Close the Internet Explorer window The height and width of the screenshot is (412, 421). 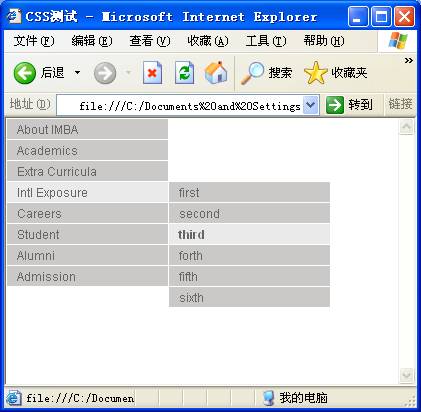[404, 16]
